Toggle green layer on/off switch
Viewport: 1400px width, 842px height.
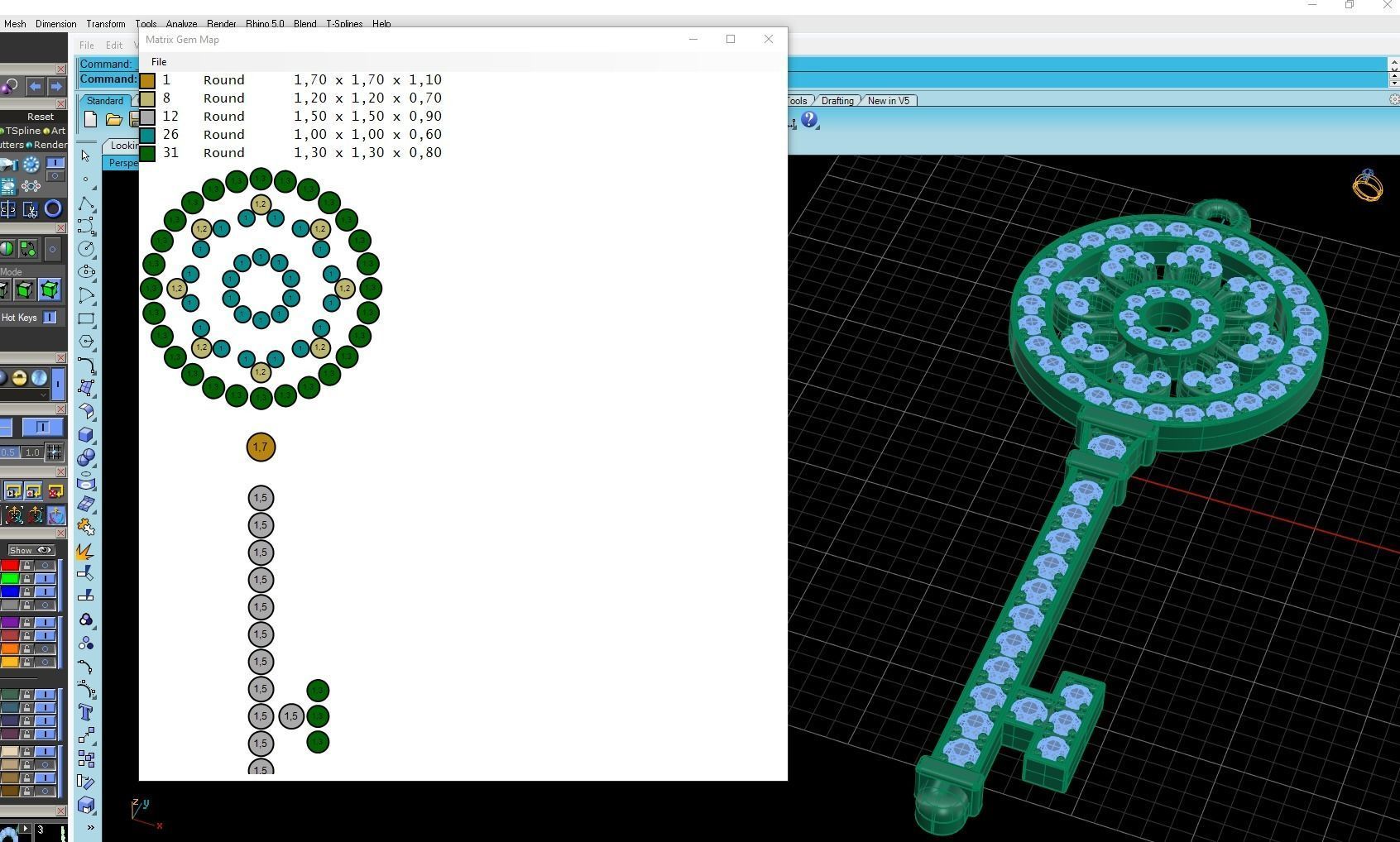tap(45, 579)
